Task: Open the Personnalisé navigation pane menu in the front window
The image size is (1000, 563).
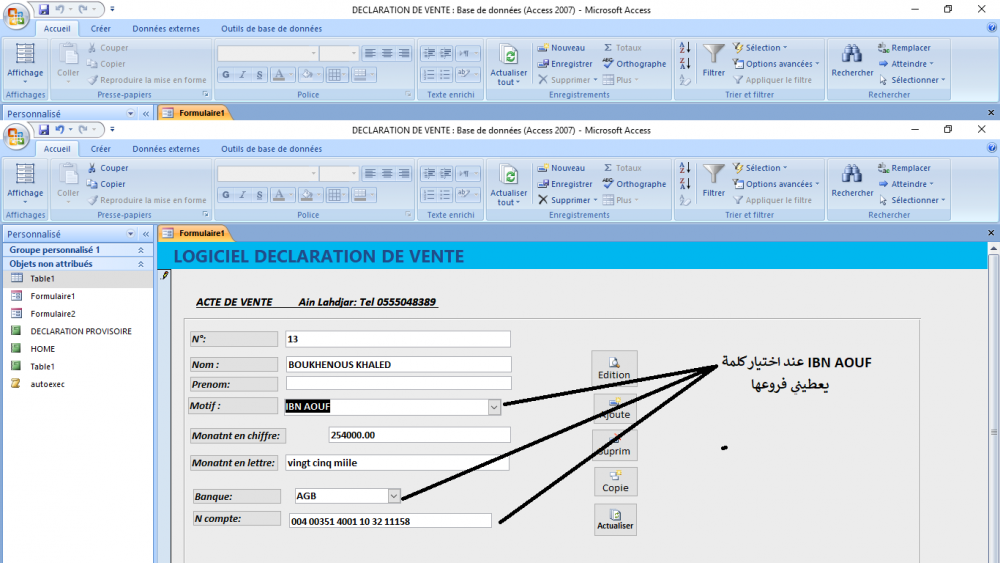Action: [x=130, y=234]
